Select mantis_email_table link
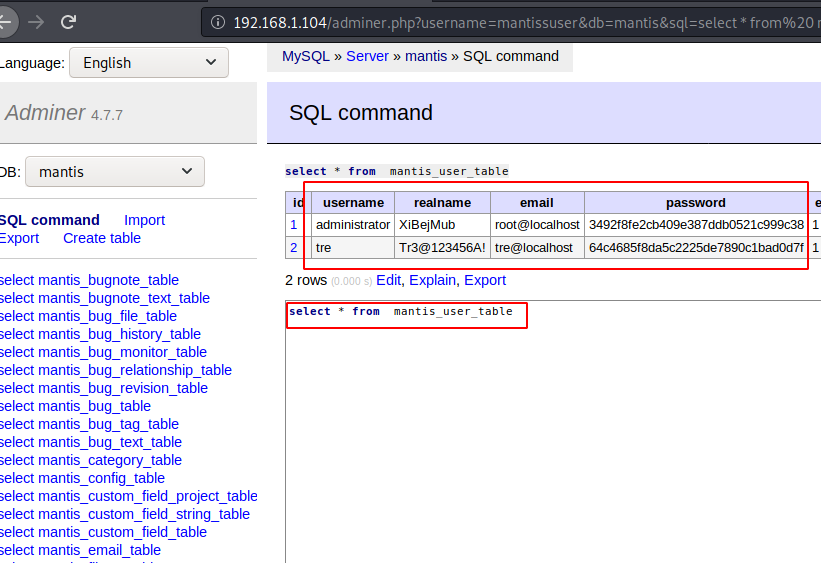This screenshot has height=563, width=821. [99, 550]
